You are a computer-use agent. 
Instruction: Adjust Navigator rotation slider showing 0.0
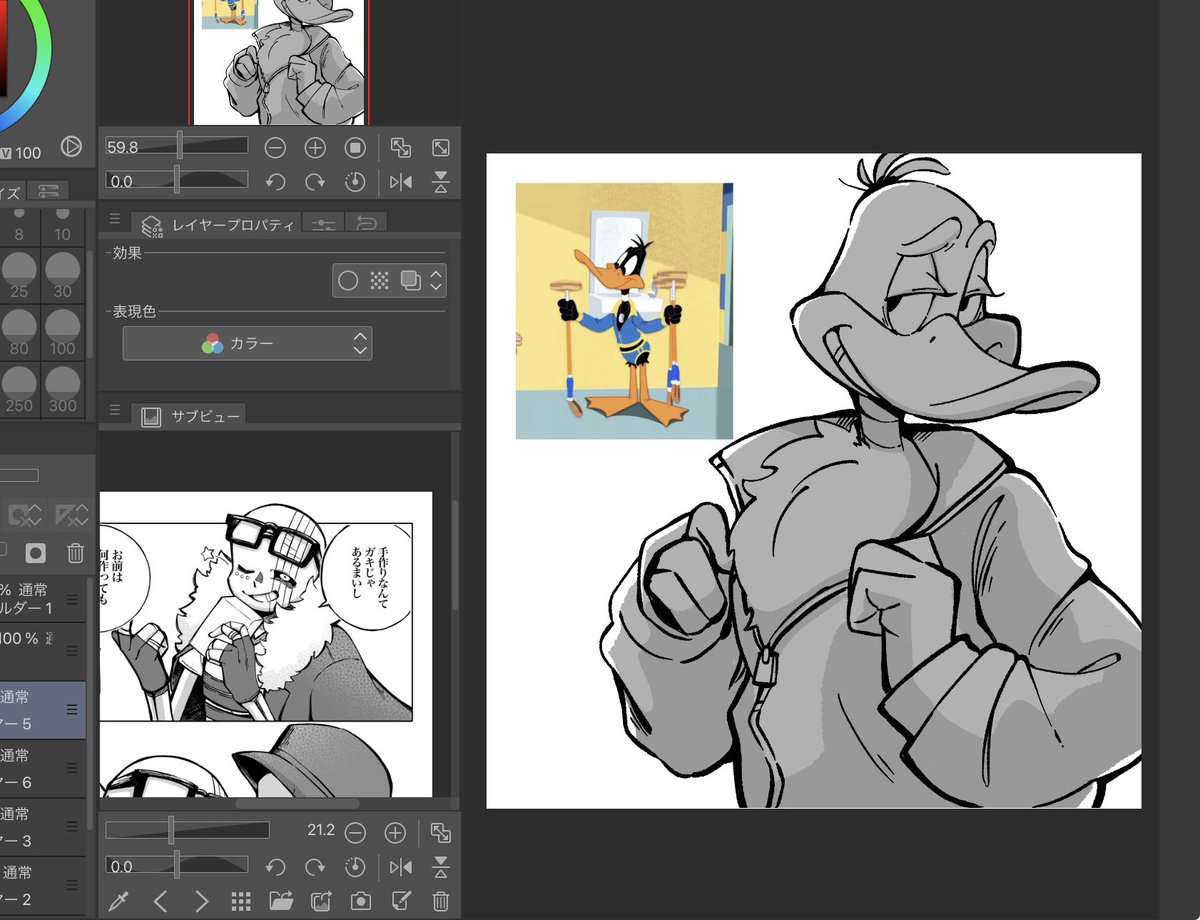(177, 181)
